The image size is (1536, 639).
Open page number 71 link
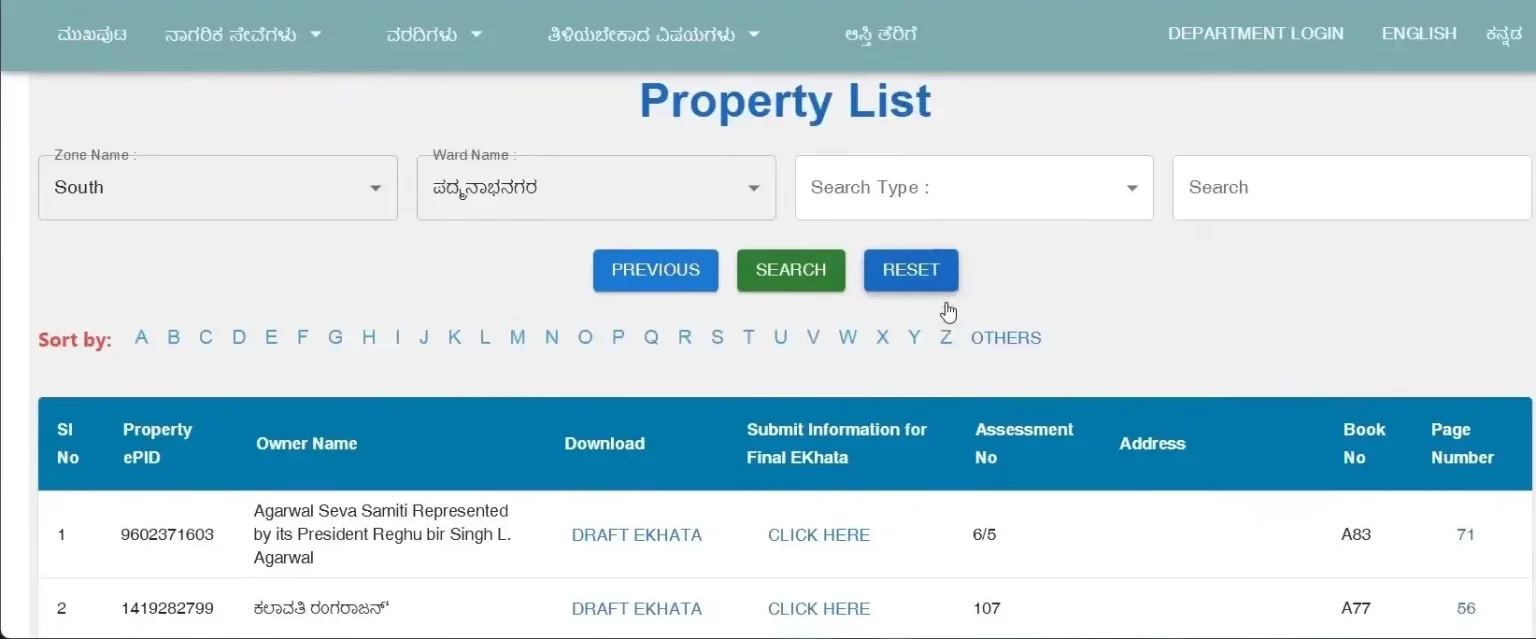click(x=1466, y=535)
